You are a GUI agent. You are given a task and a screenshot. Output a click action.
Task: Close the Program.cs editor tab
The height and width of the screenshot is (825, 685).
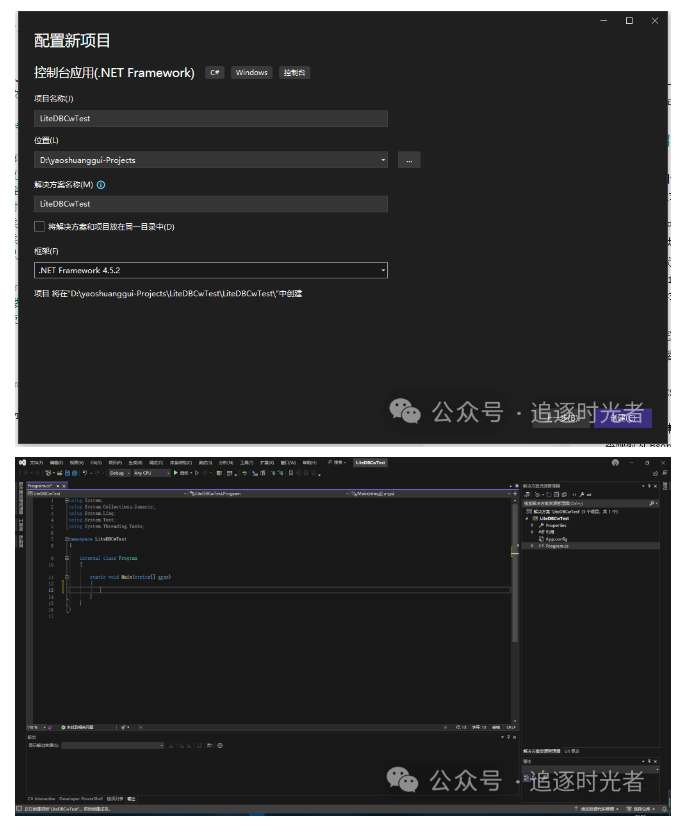64,486
